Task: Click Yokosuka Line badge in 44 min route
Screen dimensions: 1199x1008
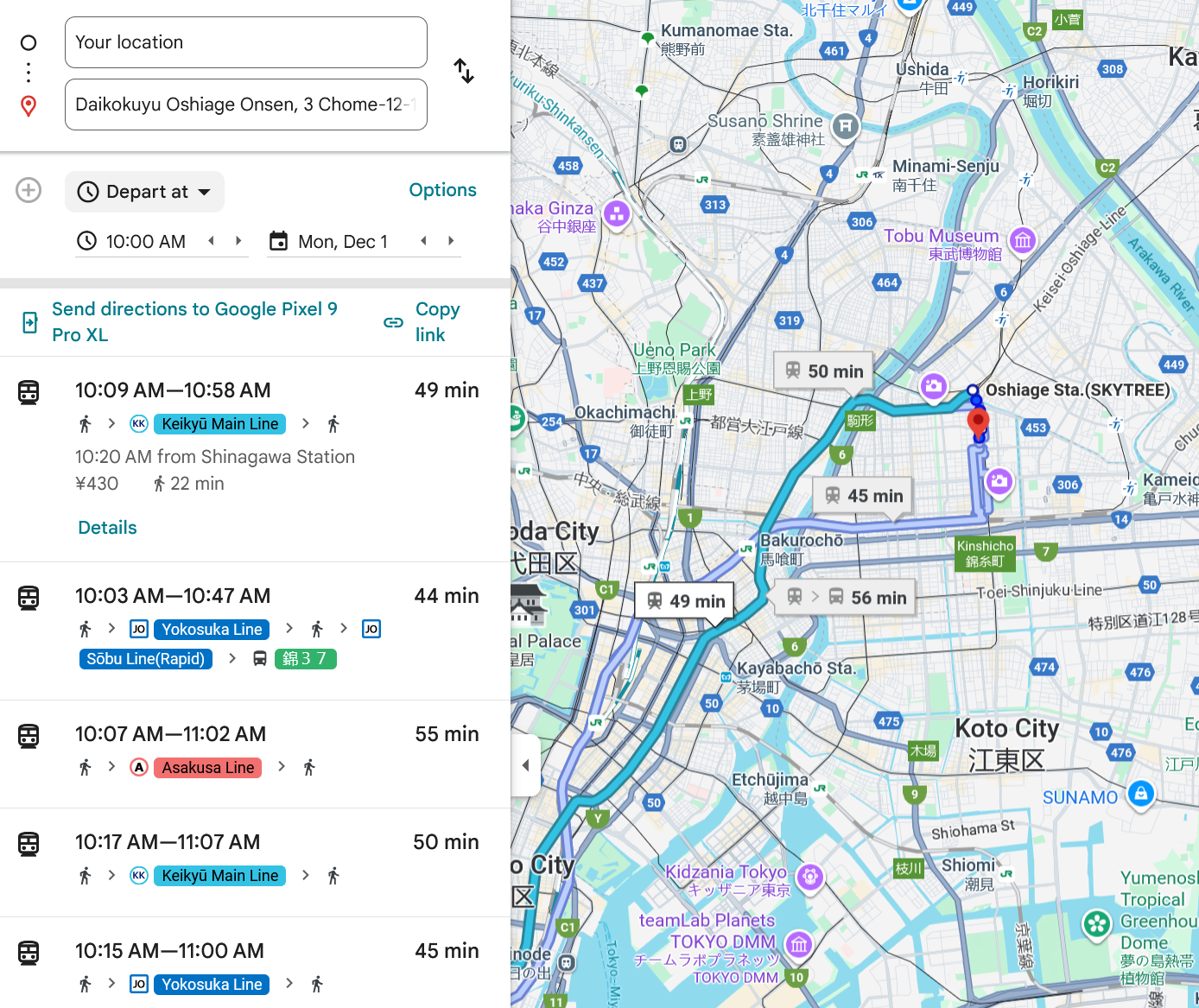Action: coord(212,630)
